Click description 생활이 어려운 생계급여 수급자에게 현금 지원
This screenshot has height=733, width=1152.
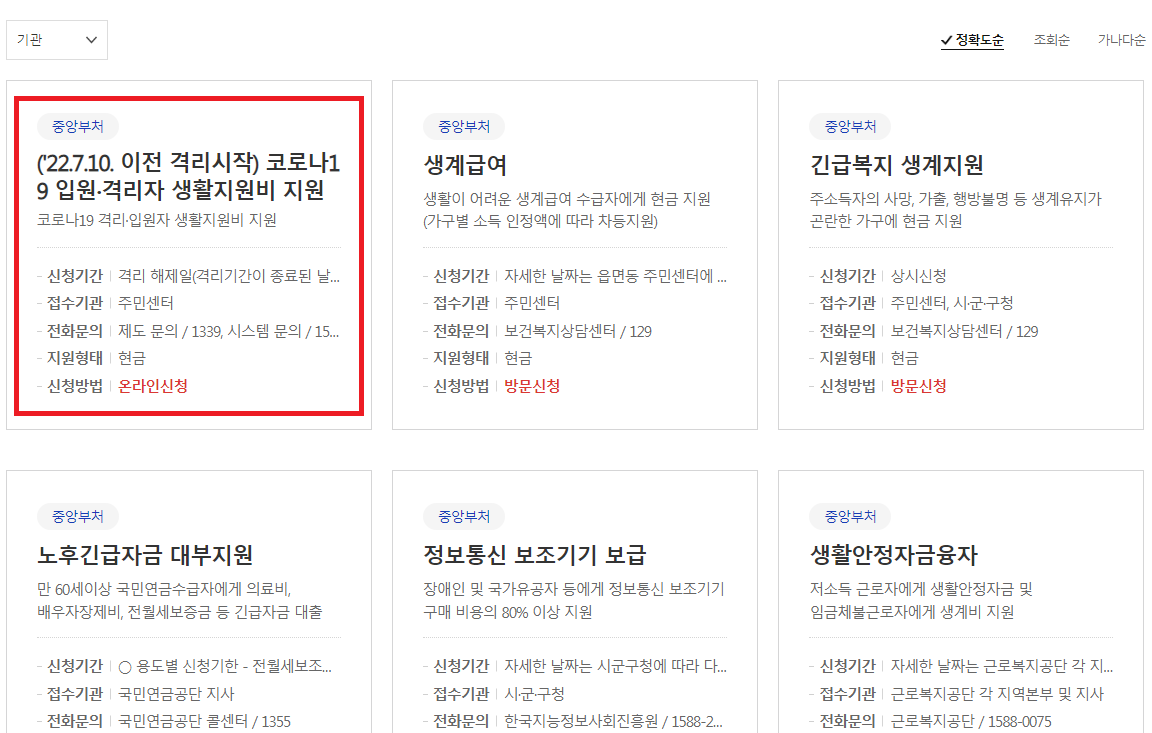[x=566, y=210]
